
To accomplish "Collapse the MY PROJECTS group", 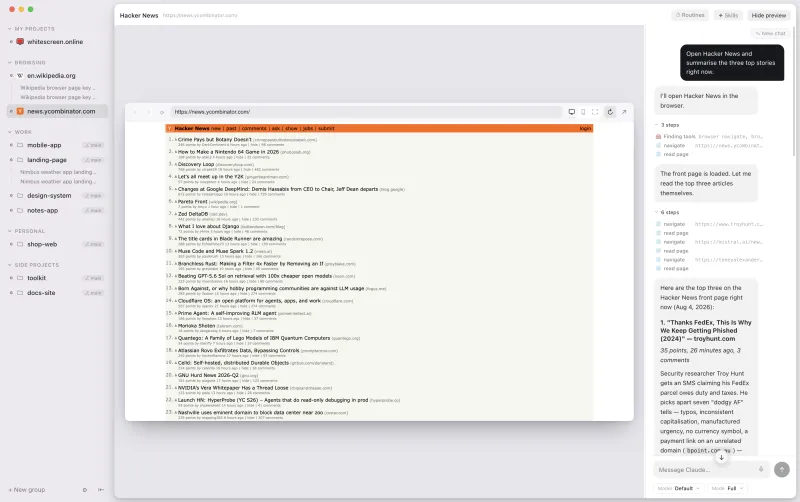I will pyautogui.click(x=10, y=29).
